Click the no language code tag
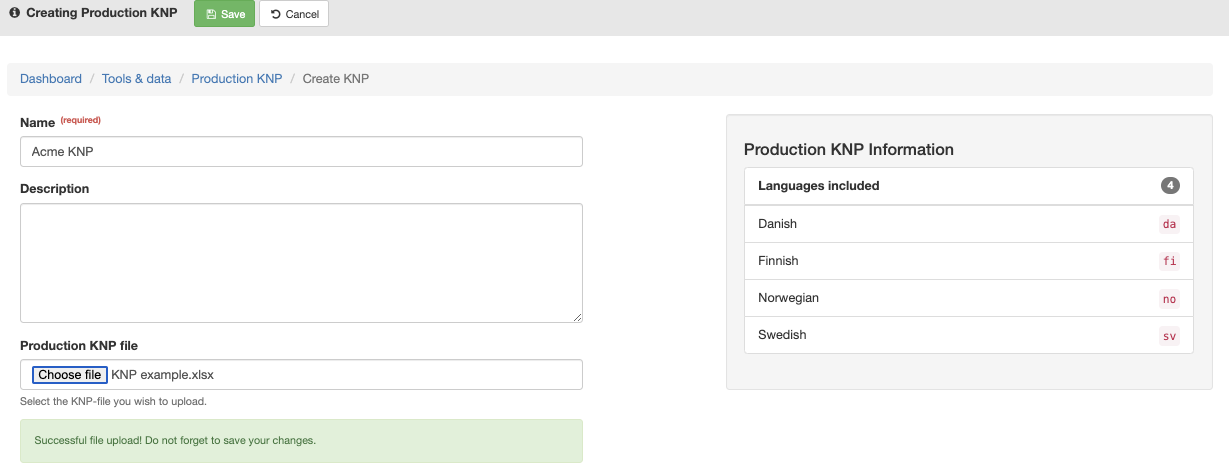 (x=1169, y=298)
